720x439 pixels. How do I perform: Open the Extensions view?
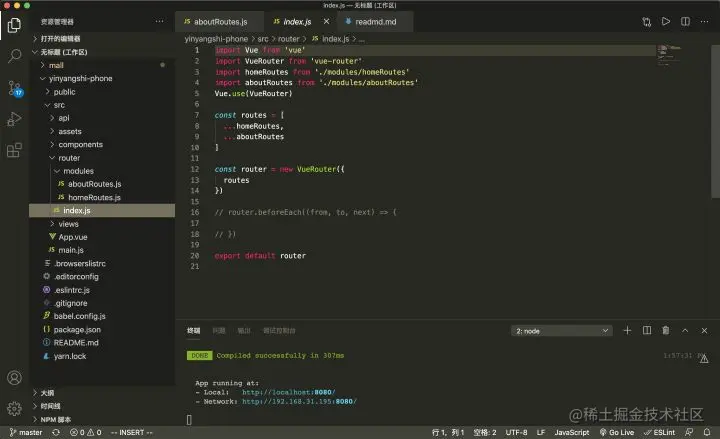coord(14,150)
